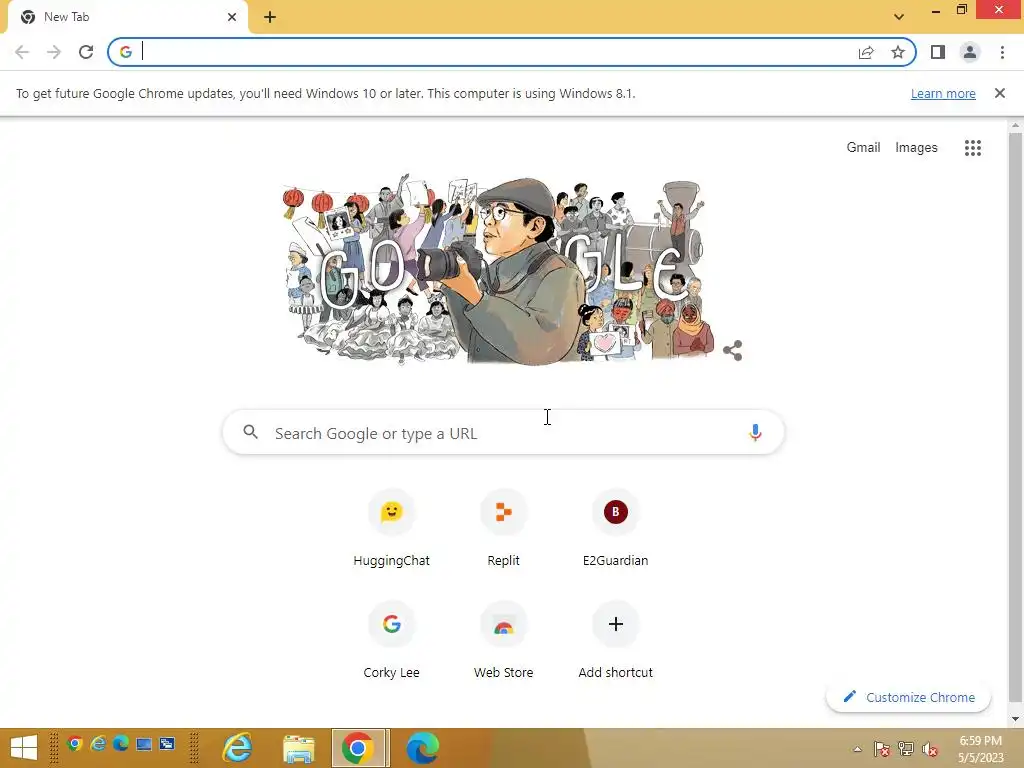Open File Explorer from the taskbar

(299, 748)
